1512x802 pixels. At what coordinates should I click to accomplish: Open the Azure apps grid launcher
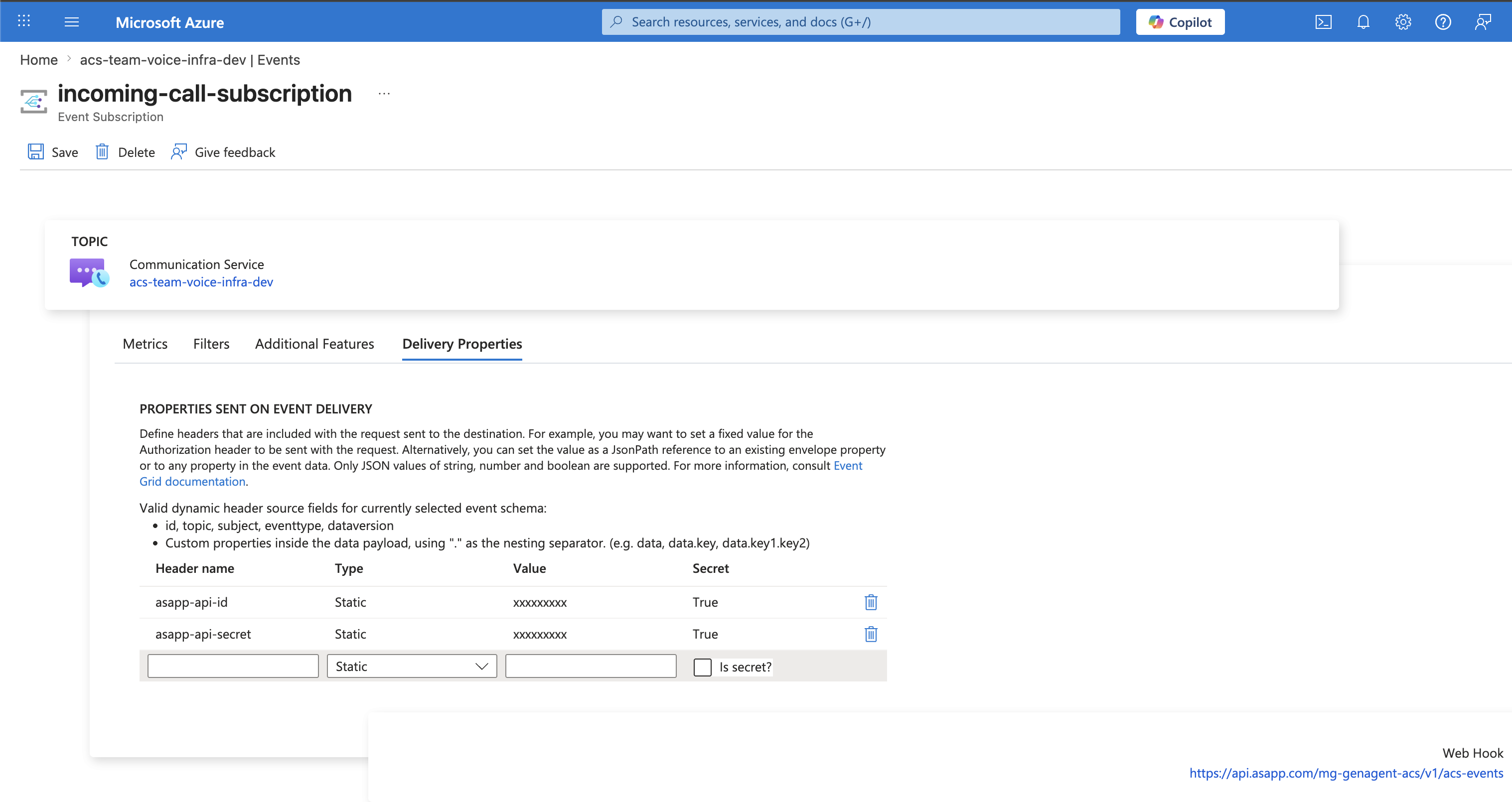pyautogui.click(x=23, y=22)
